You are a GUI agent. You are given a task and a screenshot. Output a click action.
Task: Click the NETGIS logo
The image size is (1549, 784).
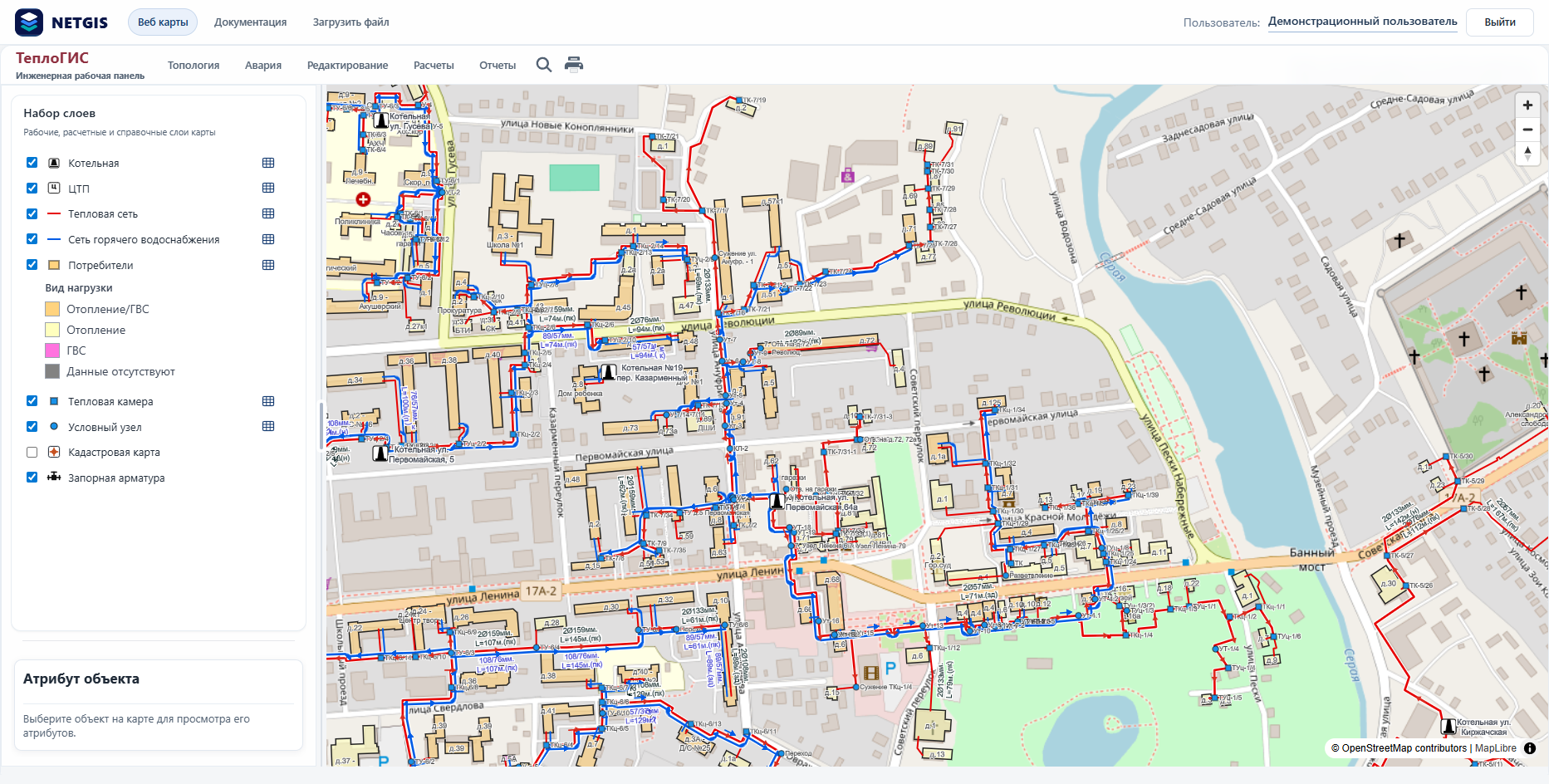tap(61, 22)
